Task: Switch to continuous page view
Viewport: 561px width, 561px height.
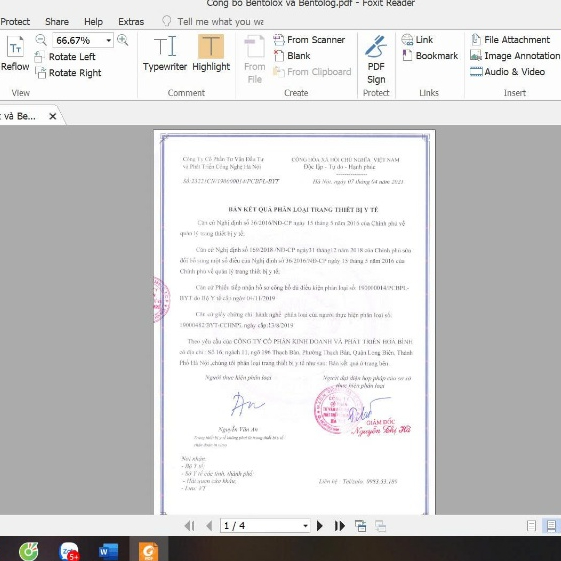Action: tap(551, 526)
